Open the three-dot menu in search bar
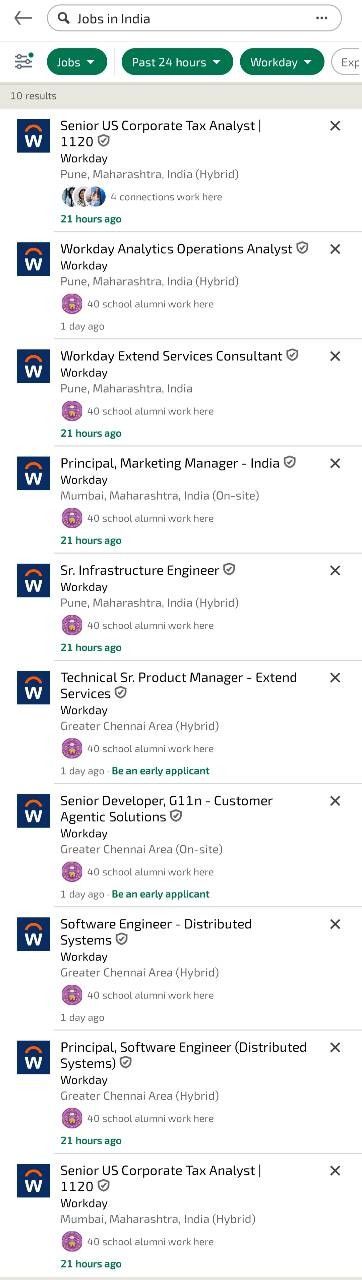The image size is (362, 1280). click(x=321, y=18)
